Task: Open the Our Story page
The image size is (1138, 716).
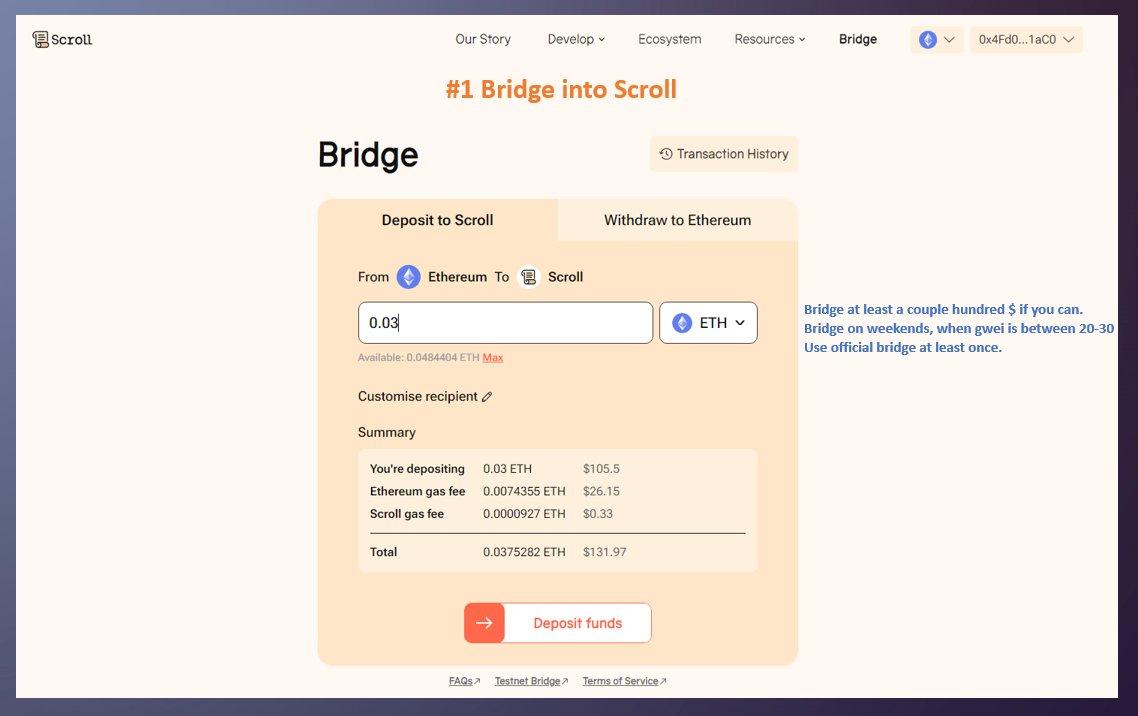Action: 483,39
